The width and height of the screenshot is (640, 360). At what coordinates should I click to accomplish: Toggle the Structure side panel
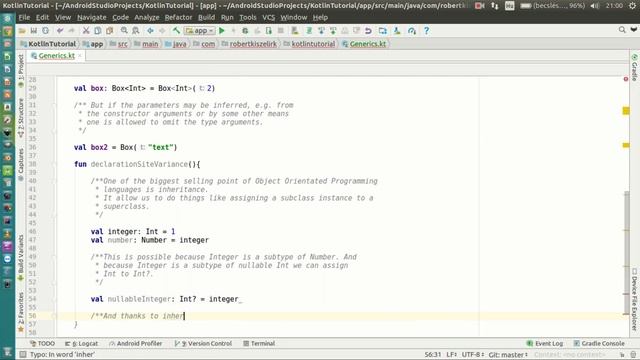(x=21, y=117)
